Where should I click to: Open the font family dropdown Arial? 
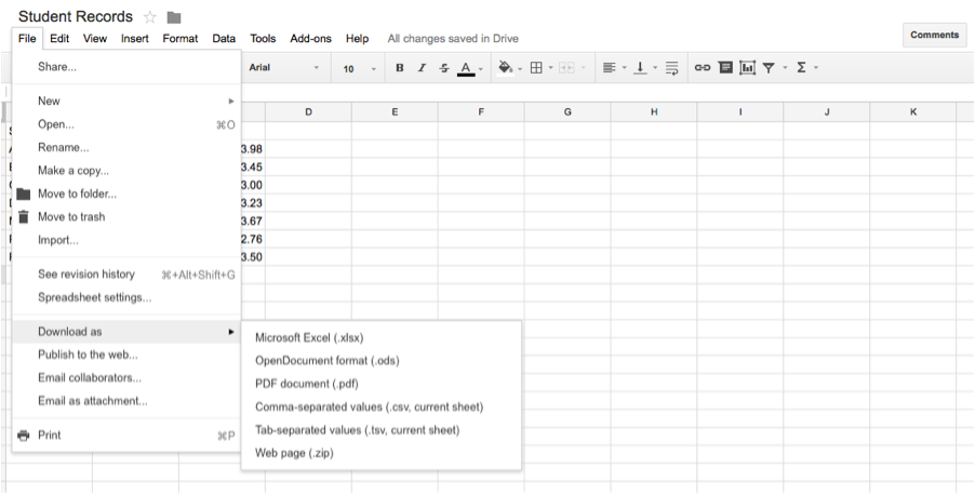pyautogui.click(x=284, y=68)
